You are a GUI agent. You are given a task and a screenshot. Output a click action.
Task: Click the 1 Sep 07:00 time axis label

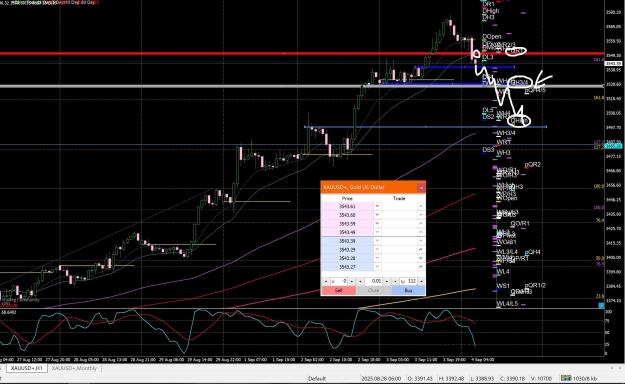[x=255, y=360]
